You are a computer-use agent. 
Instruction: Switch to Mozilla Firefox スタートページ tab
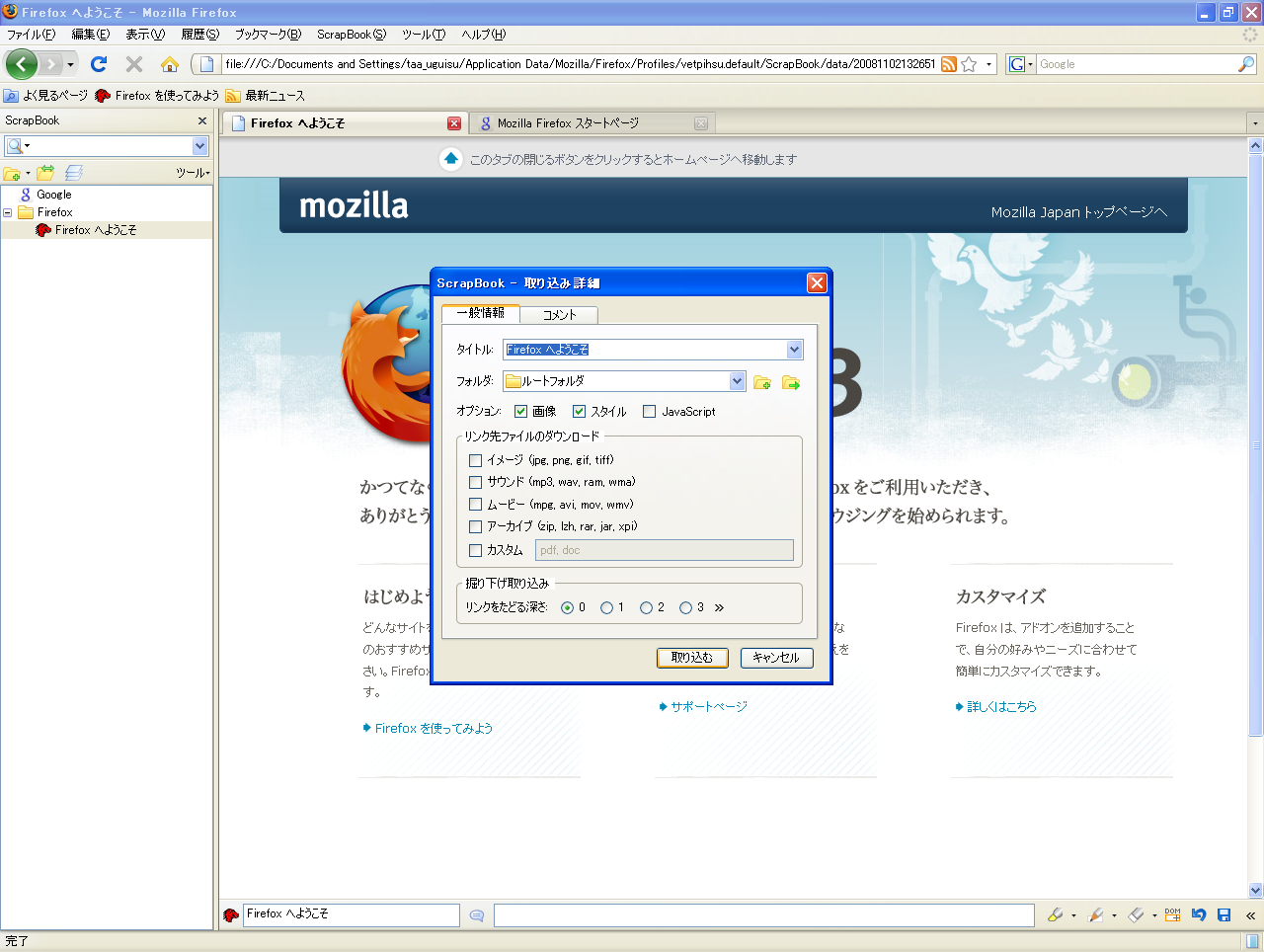(592, 123)
